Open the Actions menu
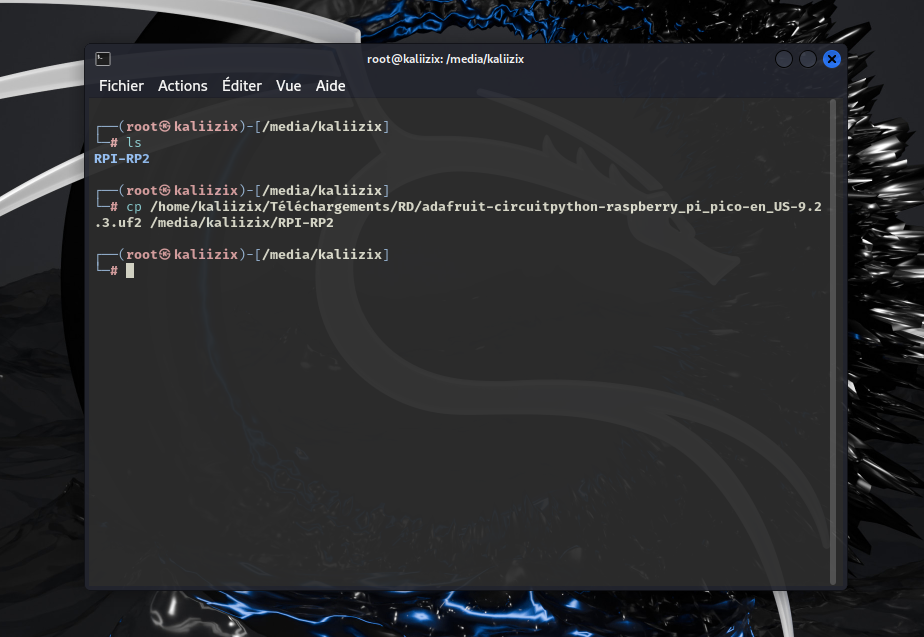The height and width of the screenshot is (637, 924). pos(183,86)
